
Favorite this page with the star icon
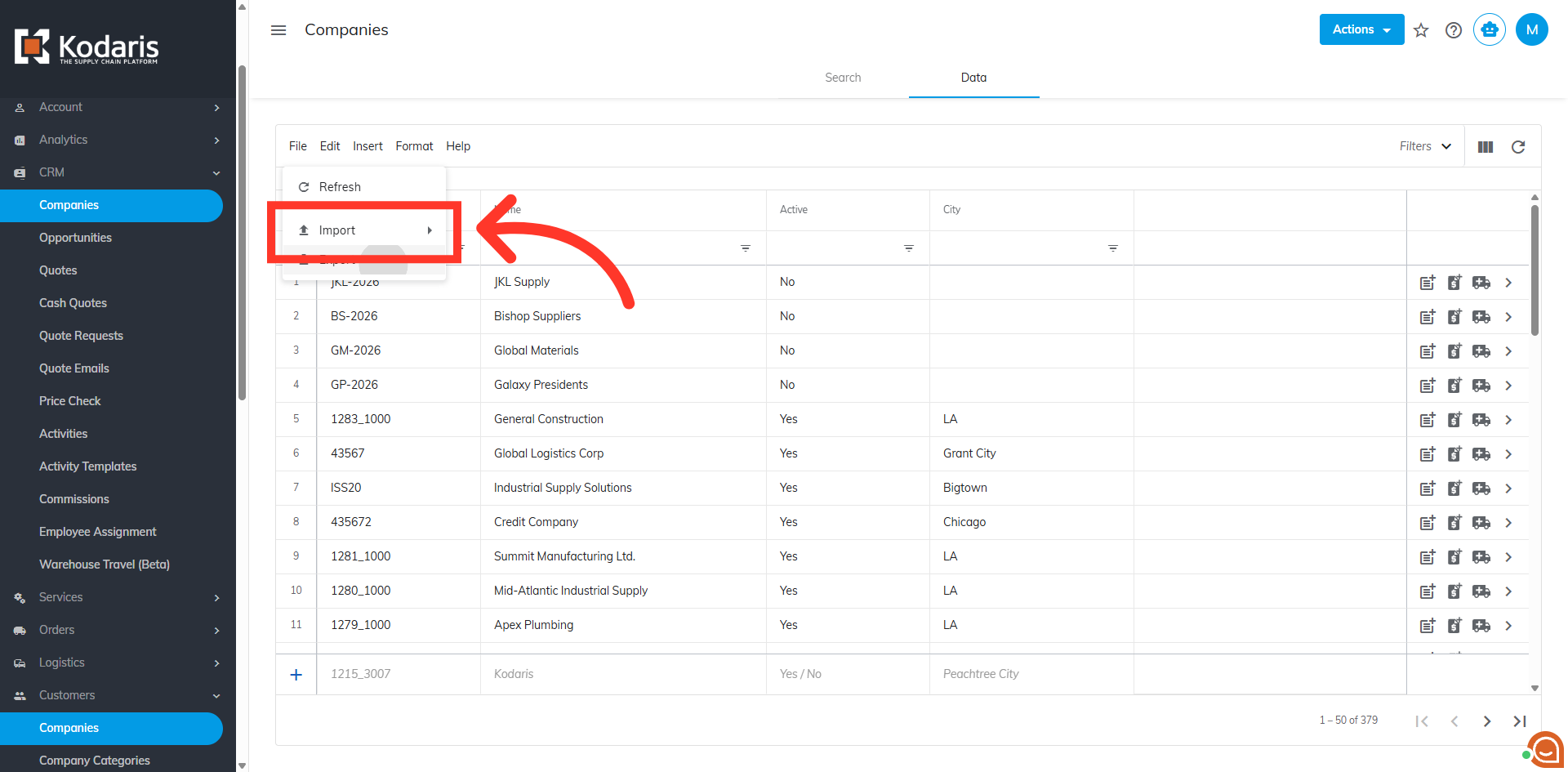point(1421,30)
